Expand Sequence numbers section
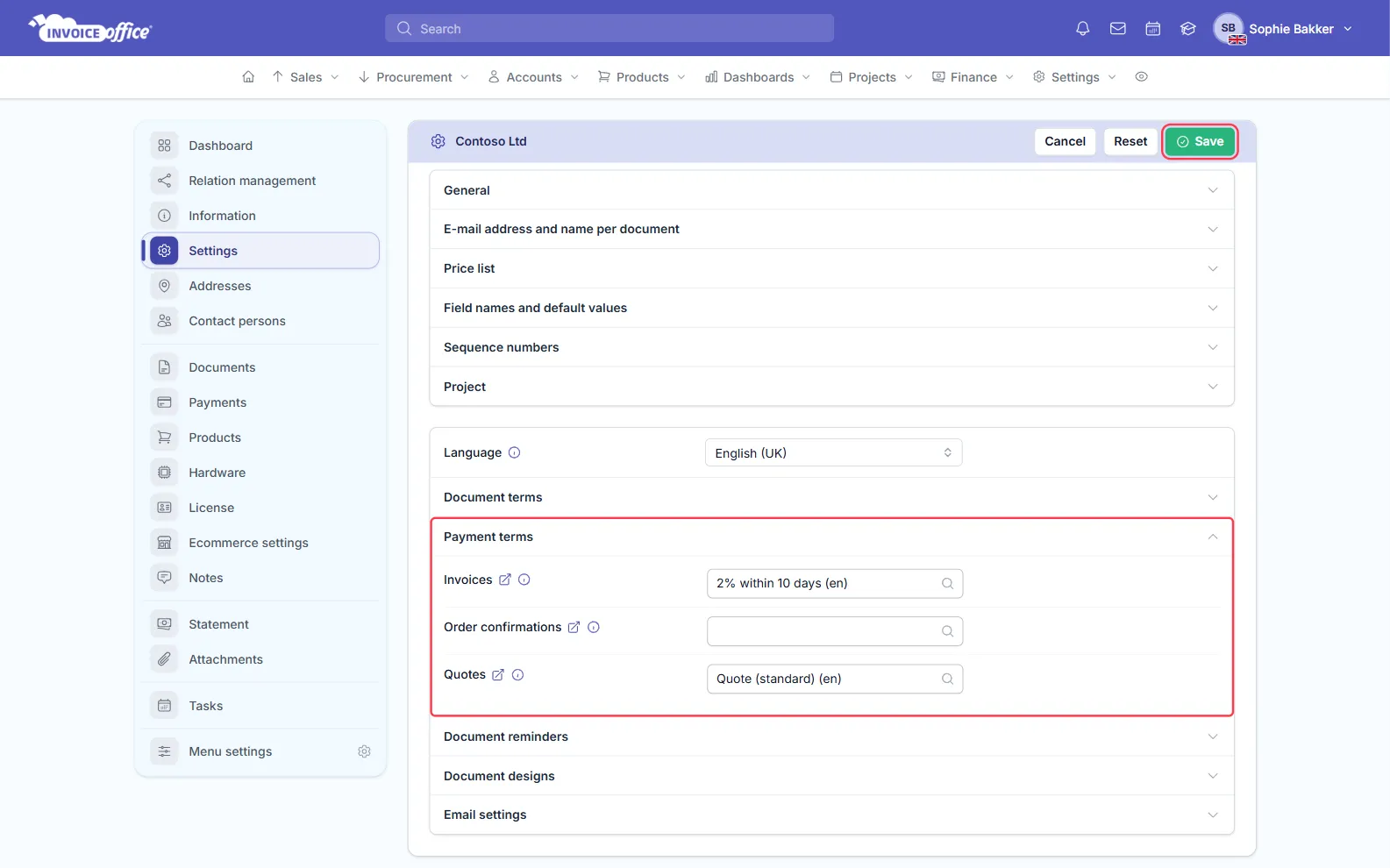The height and width of the screenshot is (868, 1390). tap(831, 347)
